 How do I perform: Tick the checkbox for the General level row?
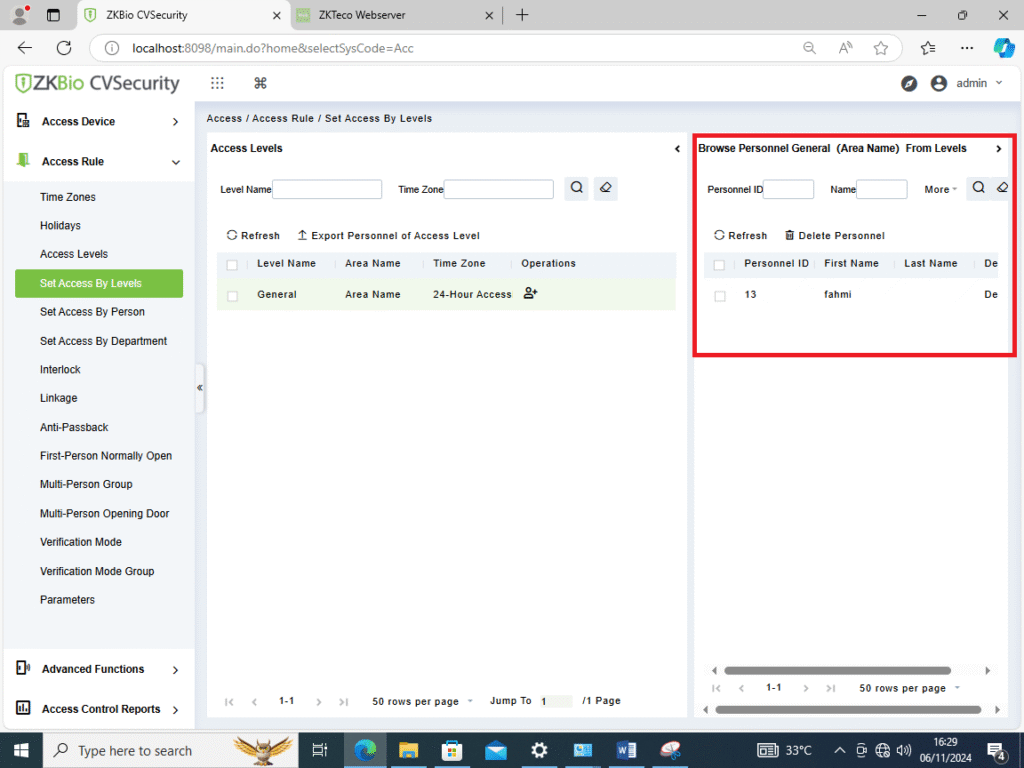click(233, 296)
